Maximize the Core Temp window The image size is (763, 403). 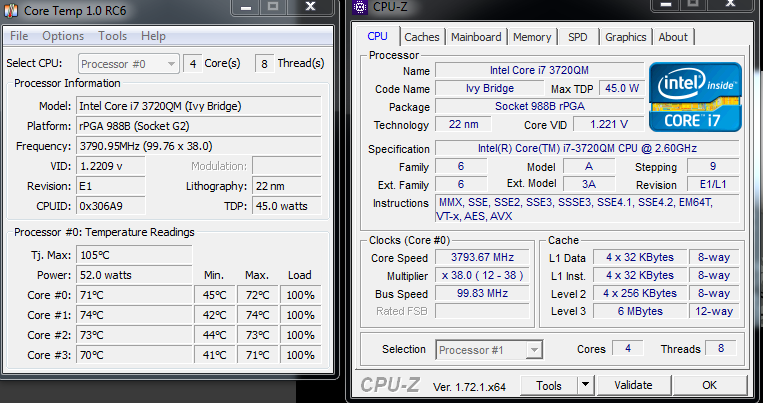pyautogui.click(x=273, y=7)
